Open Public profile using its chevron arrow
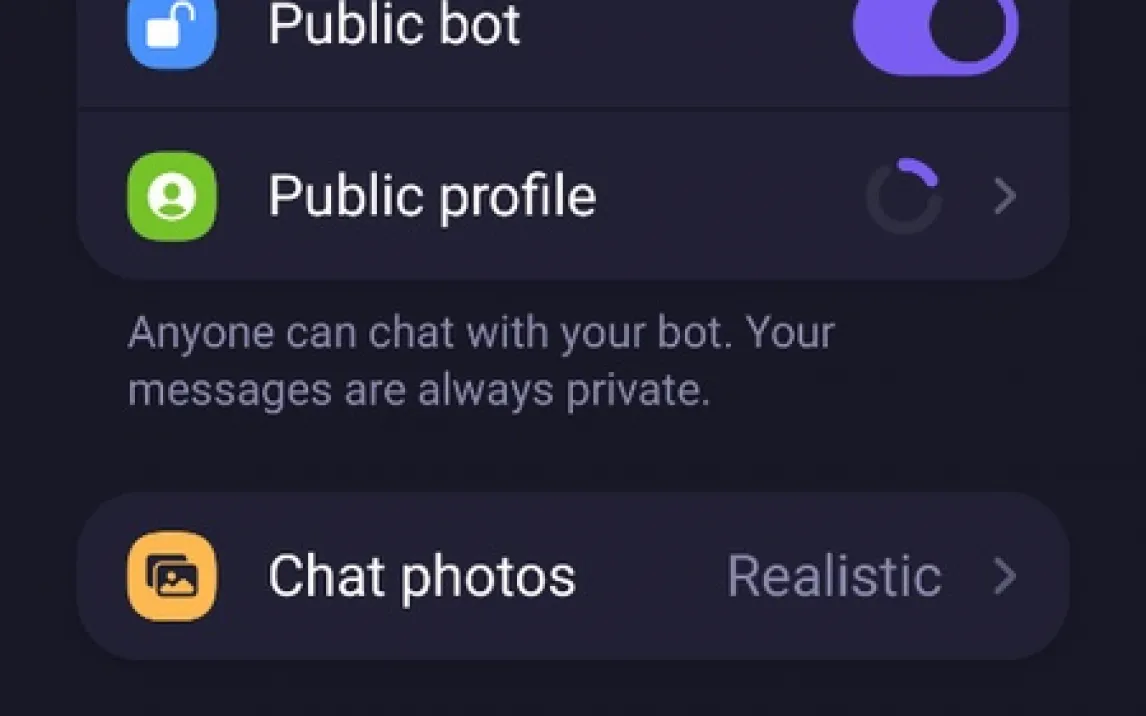Image resolution: width=1146 pixels, height=716 pixels. point(1004,196)
